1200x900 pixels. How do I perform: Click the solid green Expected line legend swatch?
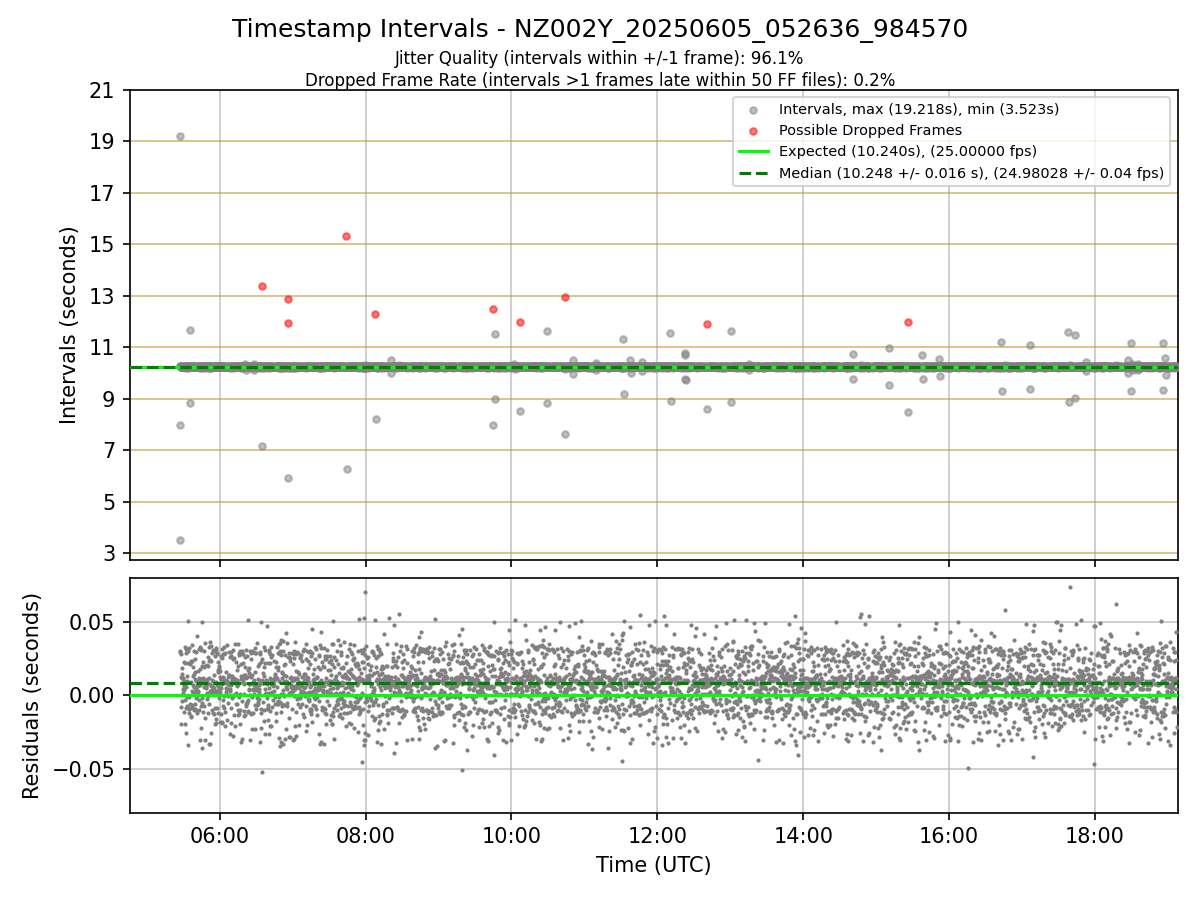[x=753, y=151]
